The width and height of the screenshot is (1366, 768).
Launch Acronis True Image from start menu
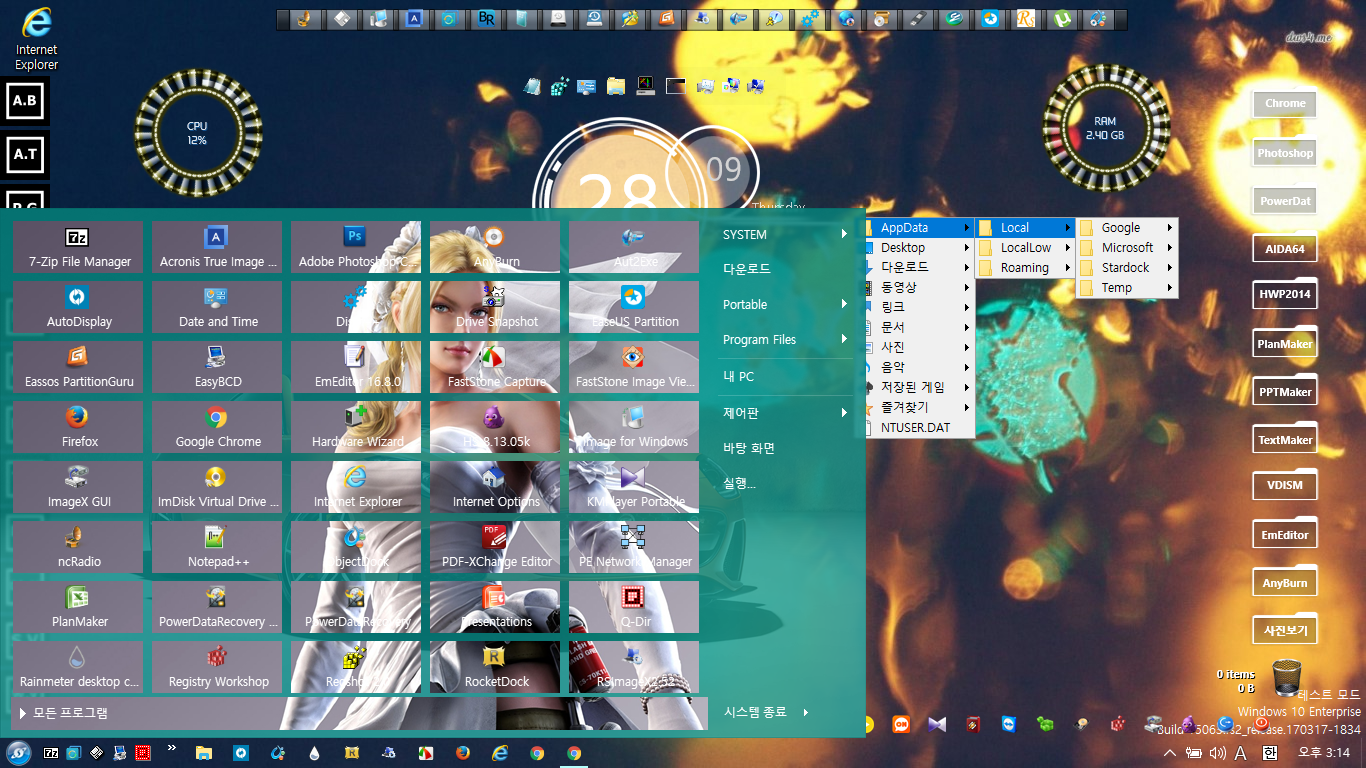point(218,247)
